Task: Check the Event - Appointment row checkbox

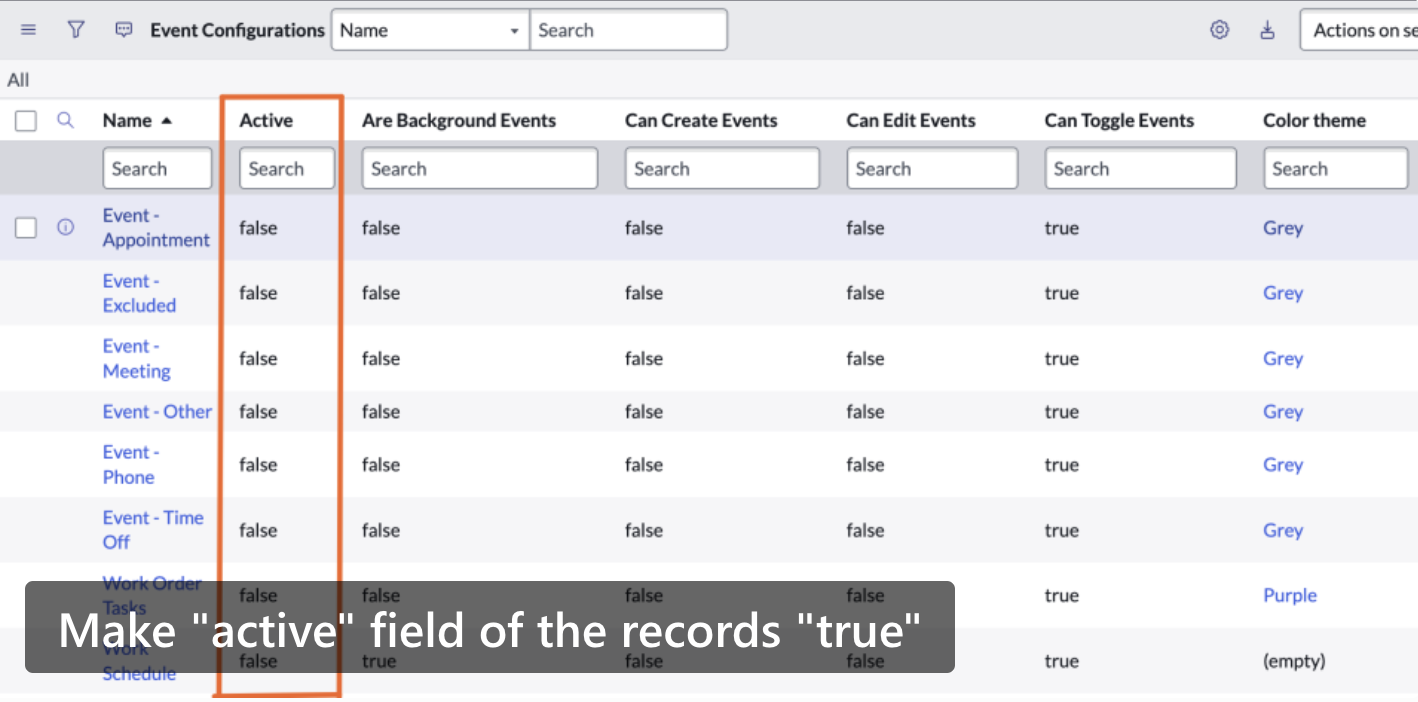Action: [26, 228]
